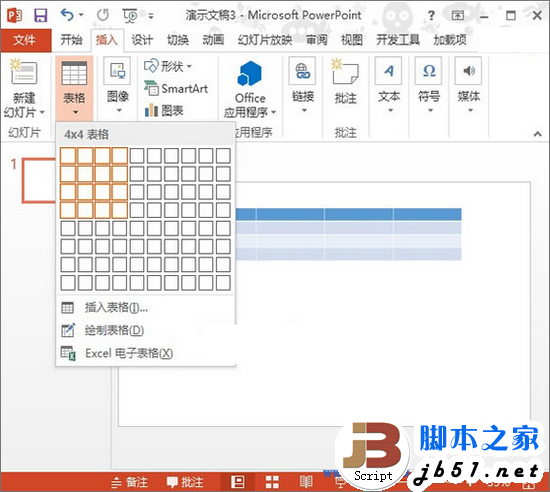This screenshot has height=492, width=550.
Task: Insert a Chart using the 图表 icon
Action: pyautogui.click(x=164, y=110)
